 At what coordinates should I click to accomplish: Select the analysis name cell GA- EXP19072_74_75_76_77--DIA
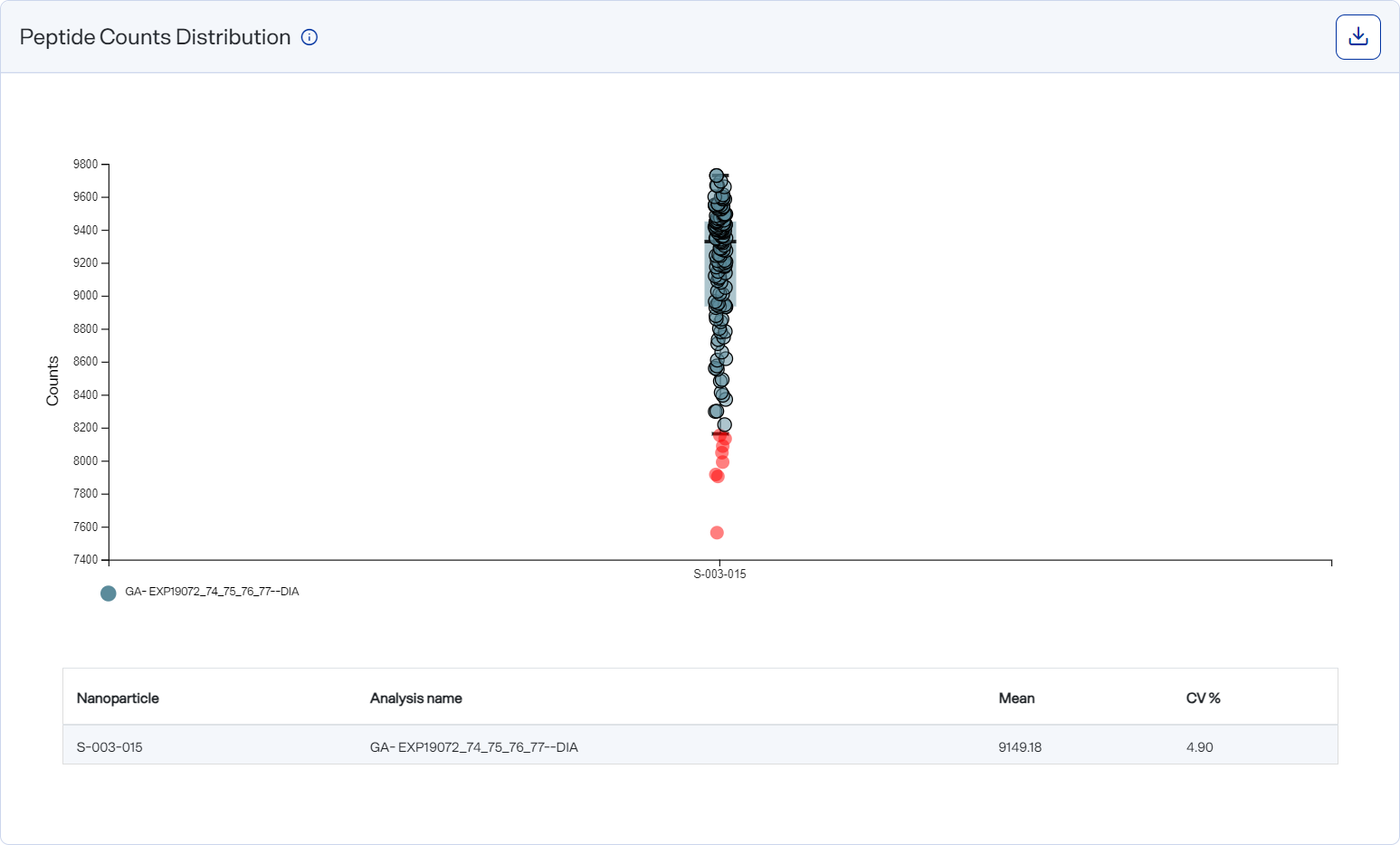[x=474, y=747]
